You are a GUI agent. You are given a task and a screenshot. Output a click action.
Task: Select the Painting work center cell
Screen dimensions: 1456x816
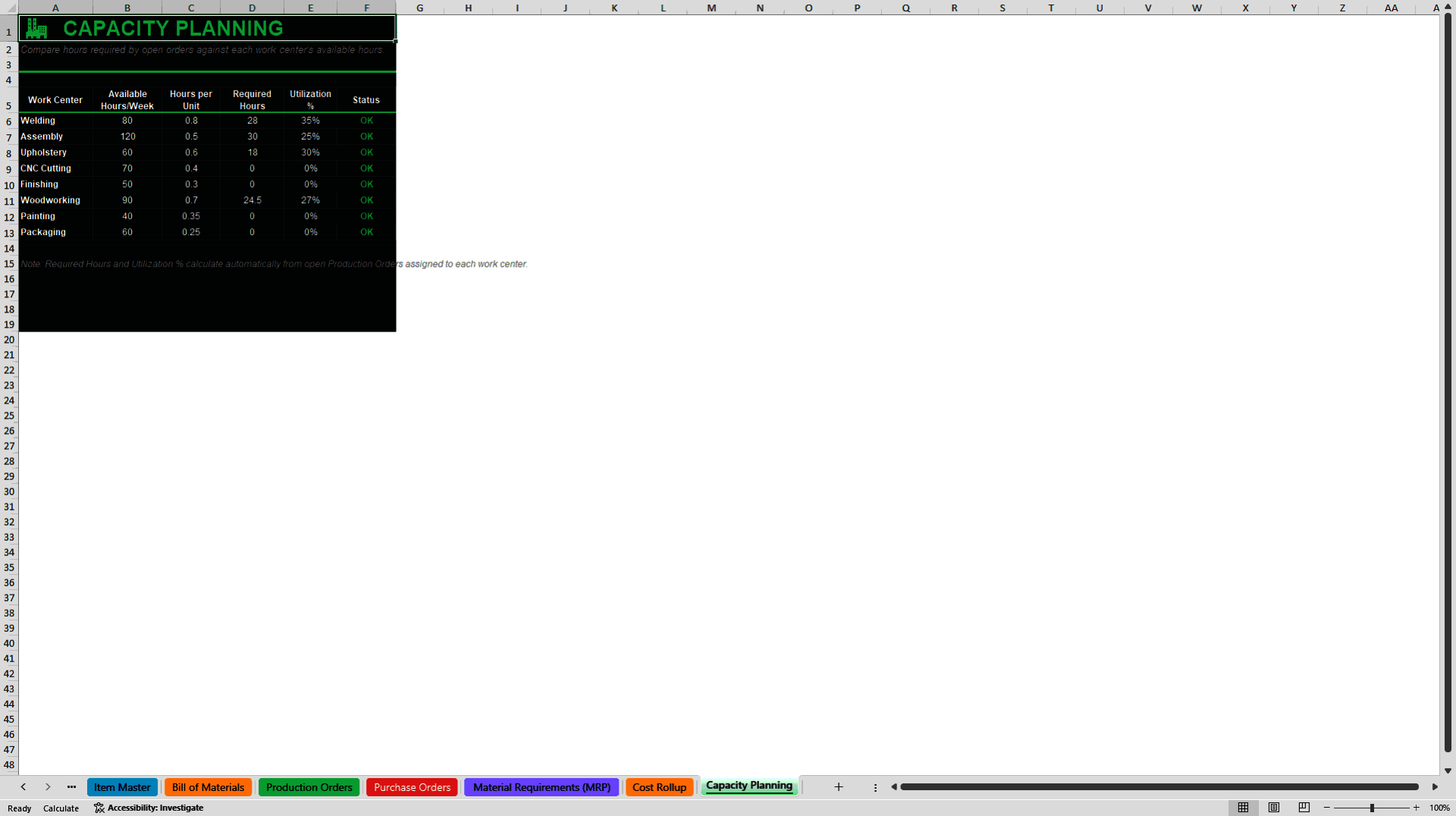[x=55, y=216]
